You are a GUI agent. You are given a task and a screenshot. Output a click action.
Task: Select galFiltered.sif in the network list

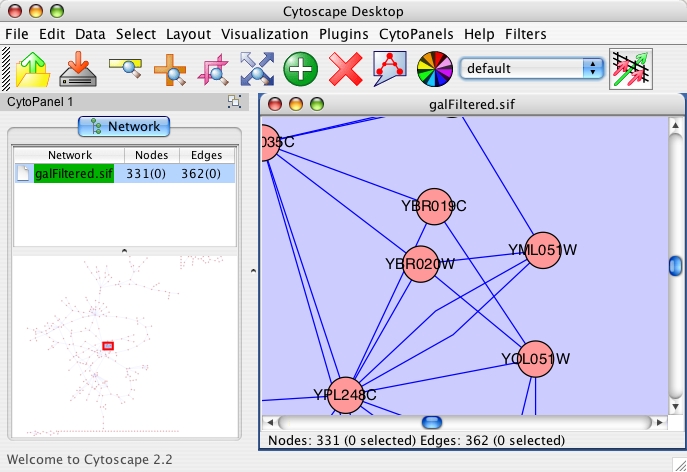[x=73, y=173]
